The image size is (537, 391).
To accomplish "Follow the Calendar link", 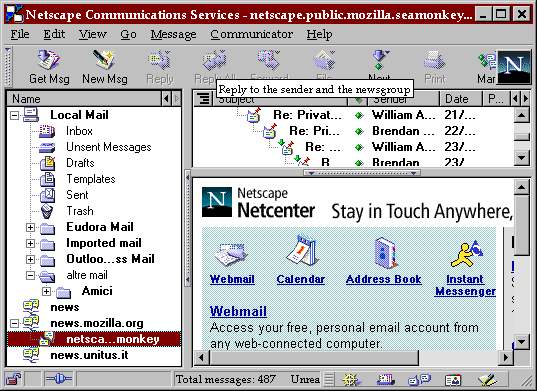I will (301, 279).
